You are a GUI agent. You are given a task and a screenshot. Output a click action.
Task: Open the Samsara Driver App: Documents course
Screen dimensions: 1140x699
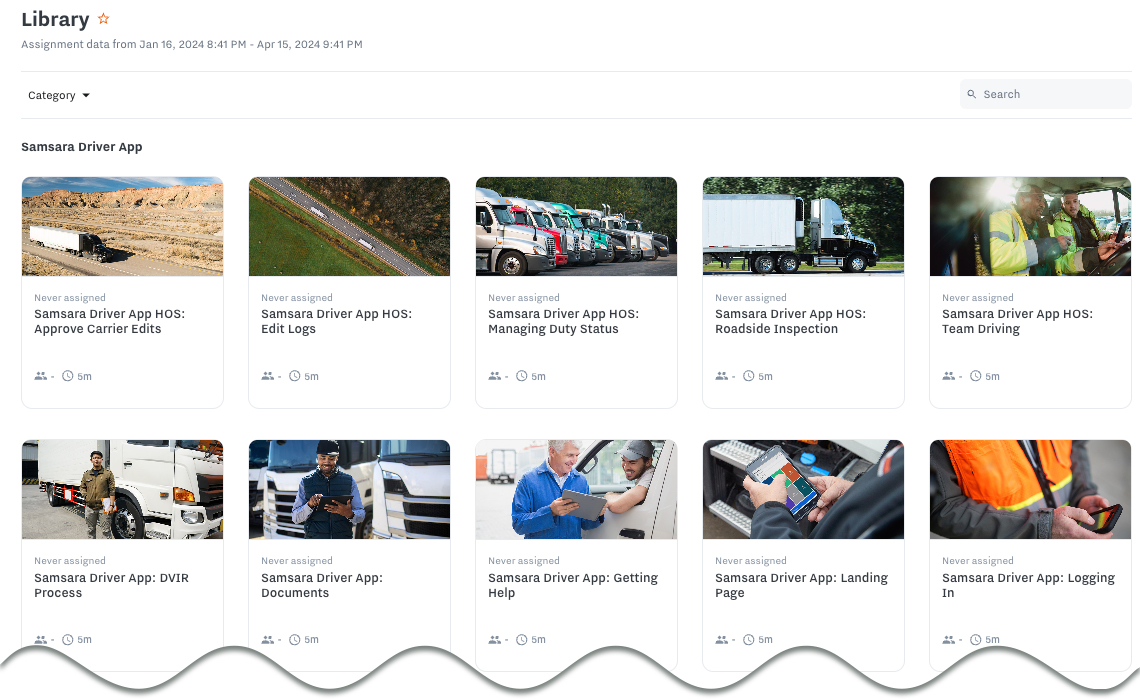(x=322, y=585)
